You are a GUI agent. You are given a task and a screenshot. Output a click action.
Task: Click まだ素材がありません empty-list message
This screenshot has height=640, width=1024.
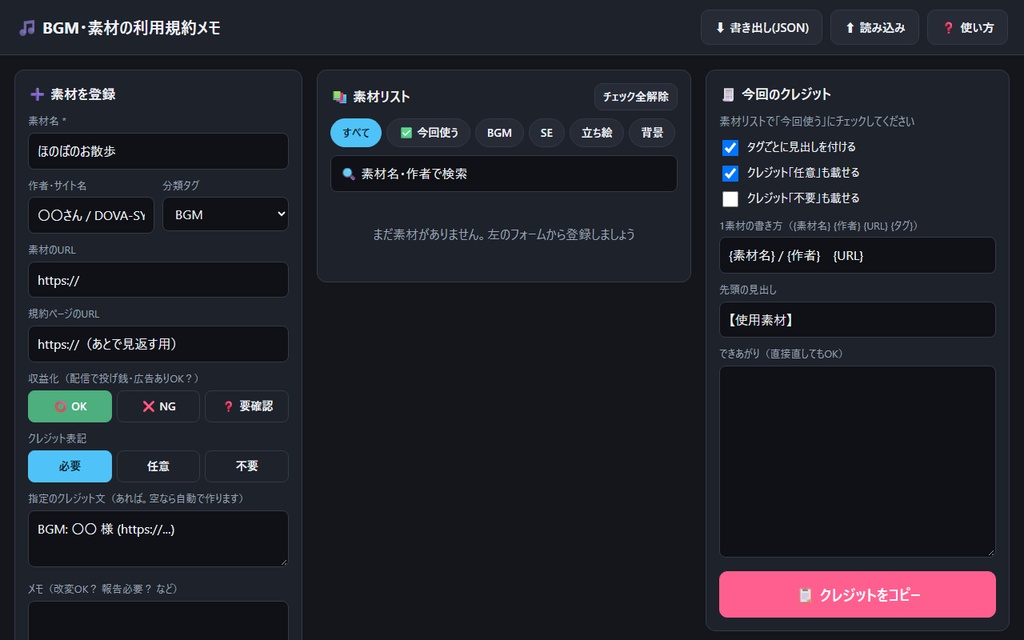coord(504,234)
